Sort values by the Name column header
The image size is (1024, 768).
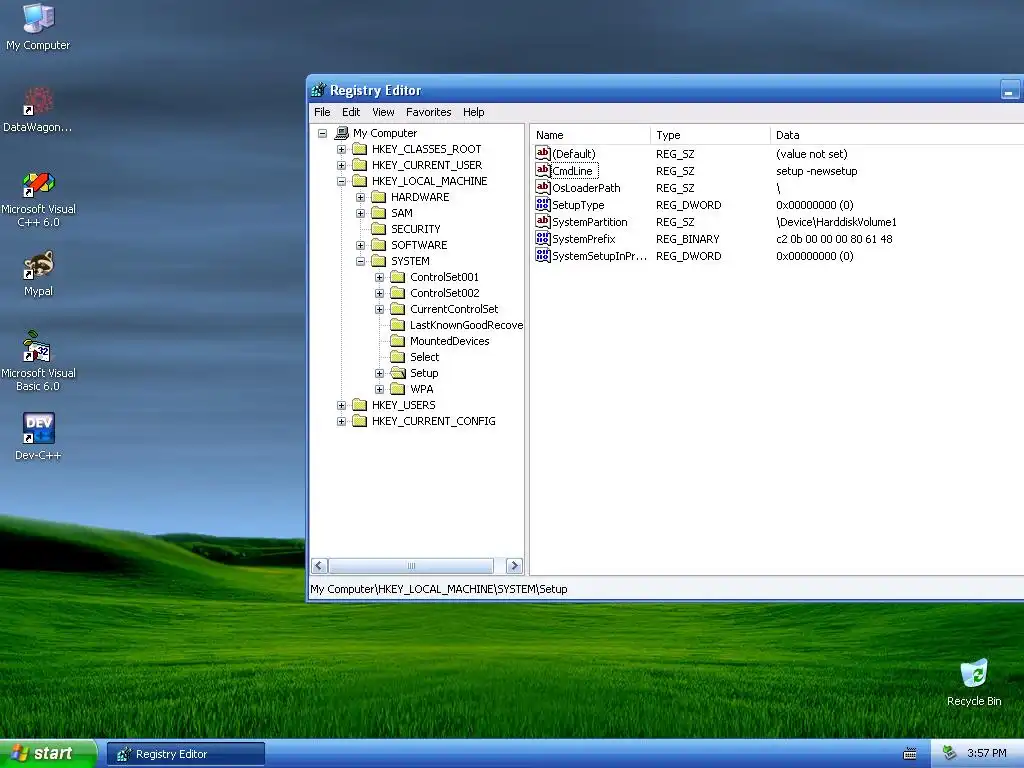(x=590, y=135)
